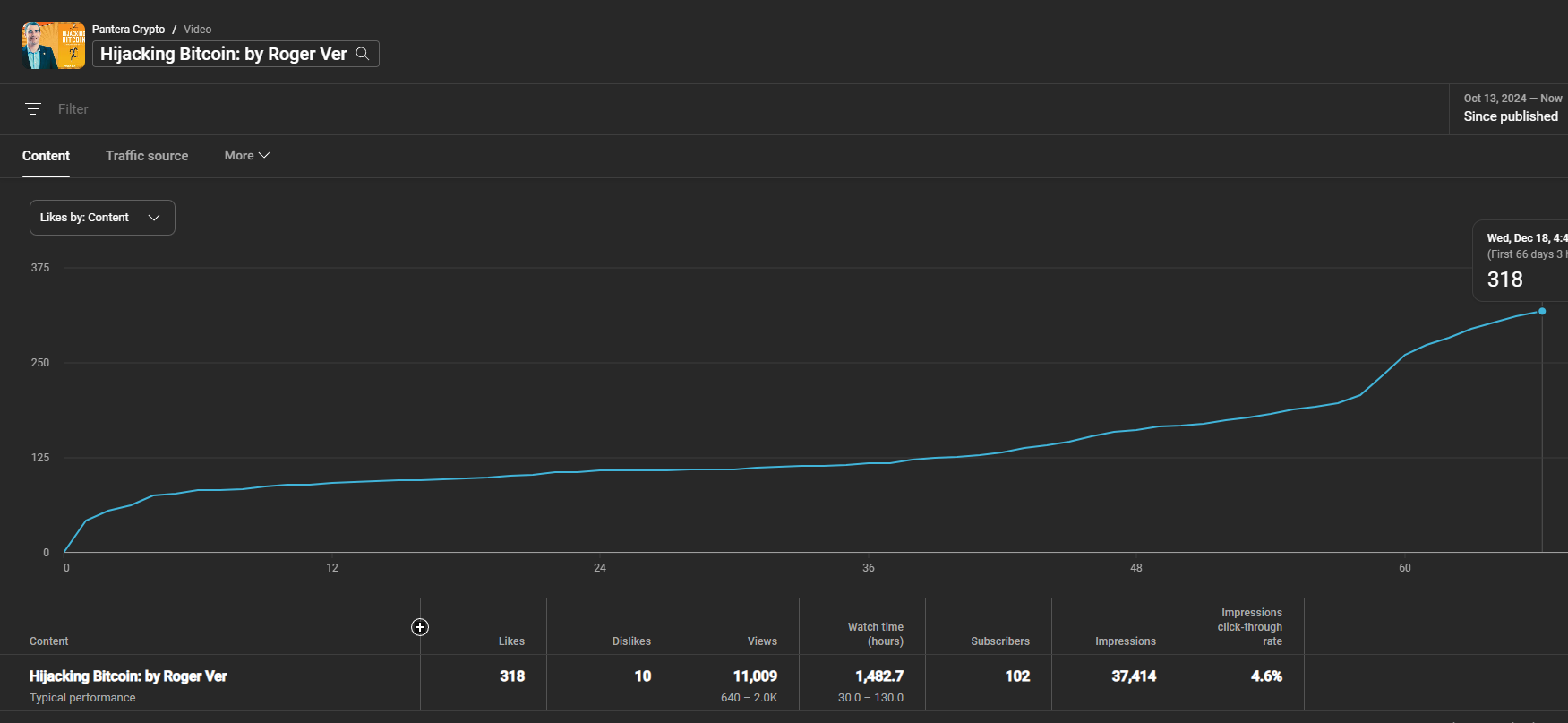Switch to the Traffic source tab
The height and width of the screenshot is (723, 1568).
147,156
